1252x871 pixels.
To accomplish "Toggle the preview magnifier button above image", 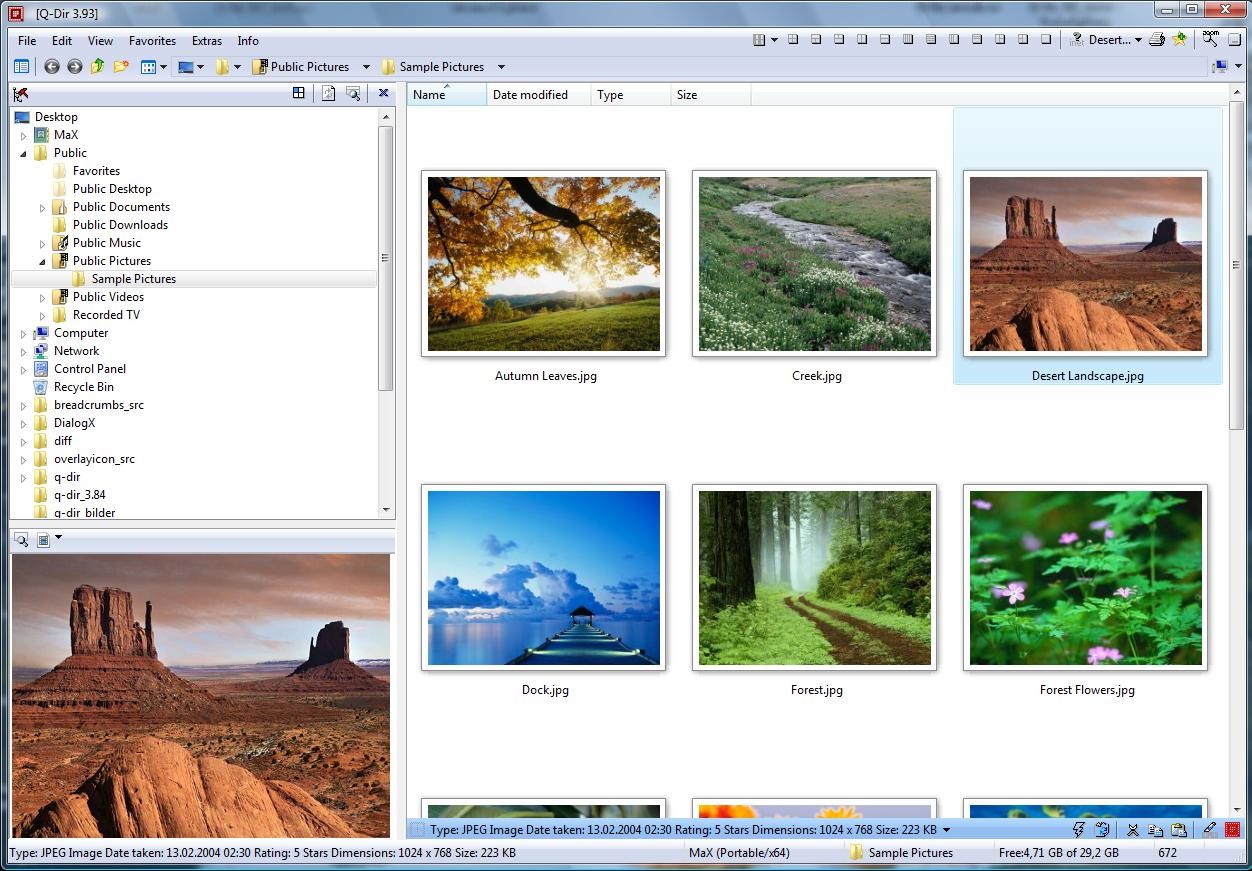I will point(21,540).
